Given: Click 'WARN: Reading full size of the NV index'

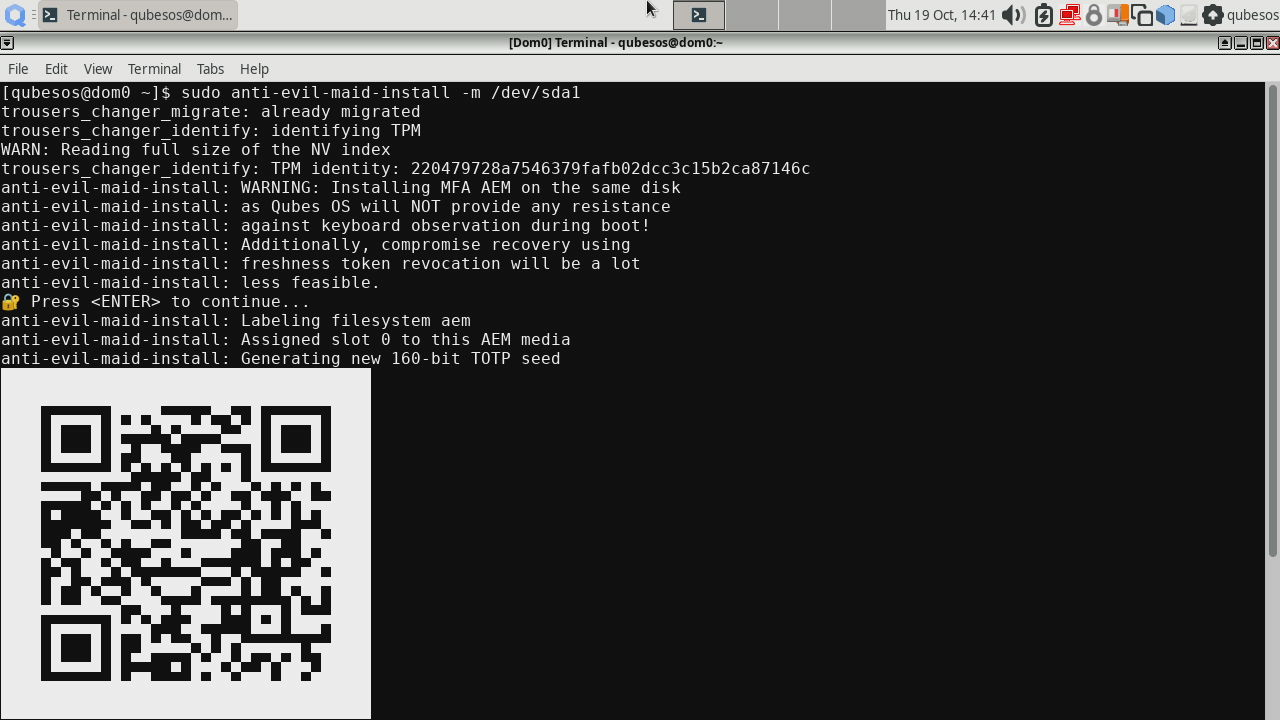Looking at the screenshot, I should (x=196, y=149).
